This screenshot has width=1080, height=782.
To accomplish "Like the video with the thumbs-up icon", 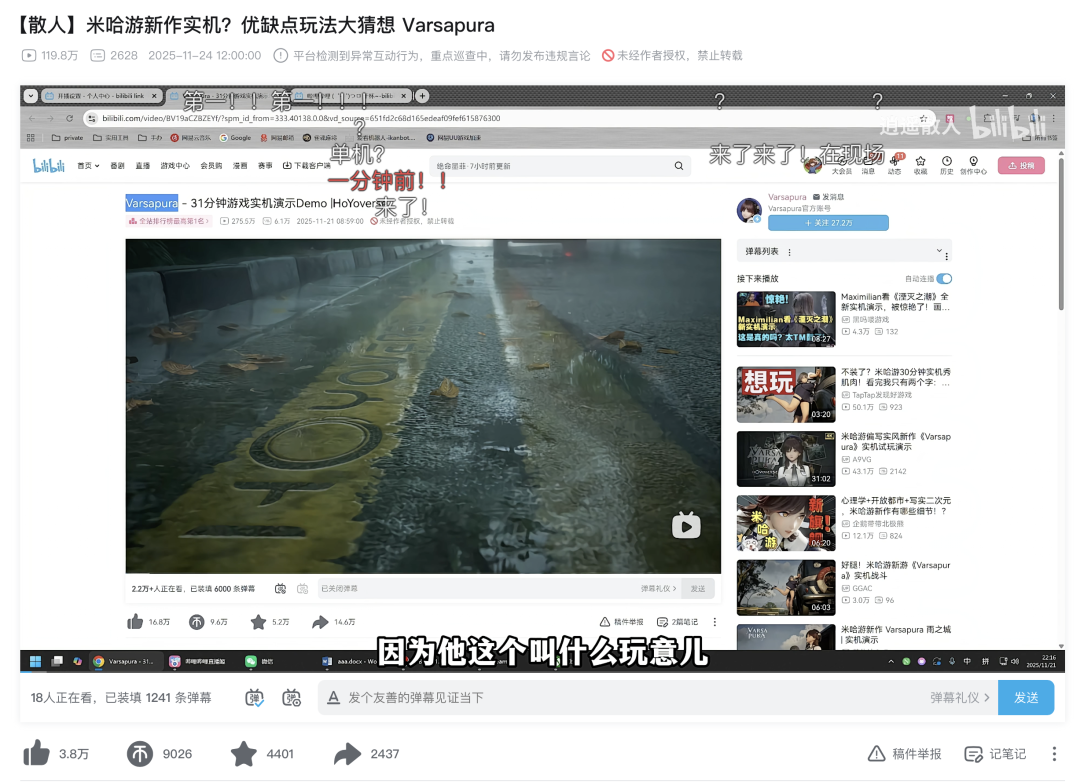I will pyautogui.click(x=38, y=756).
